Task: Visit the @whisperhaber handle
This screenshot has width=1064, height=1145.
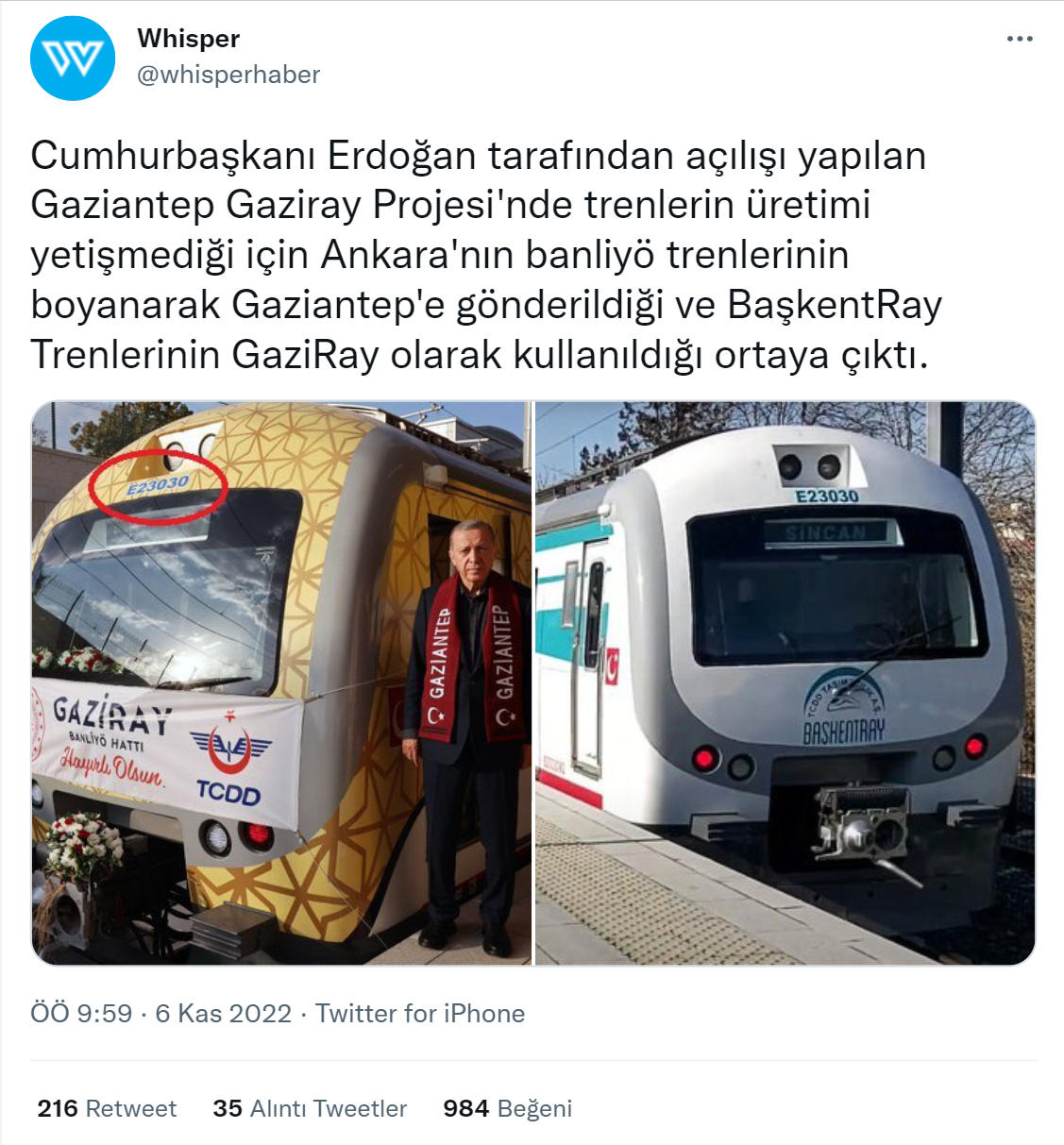Action: point(228,75)
